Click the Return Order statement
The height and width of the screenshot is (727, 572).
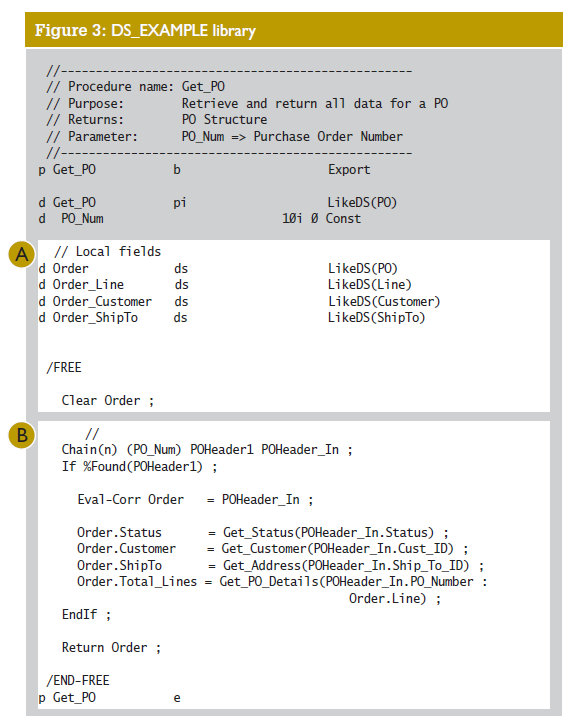(111, 648)
